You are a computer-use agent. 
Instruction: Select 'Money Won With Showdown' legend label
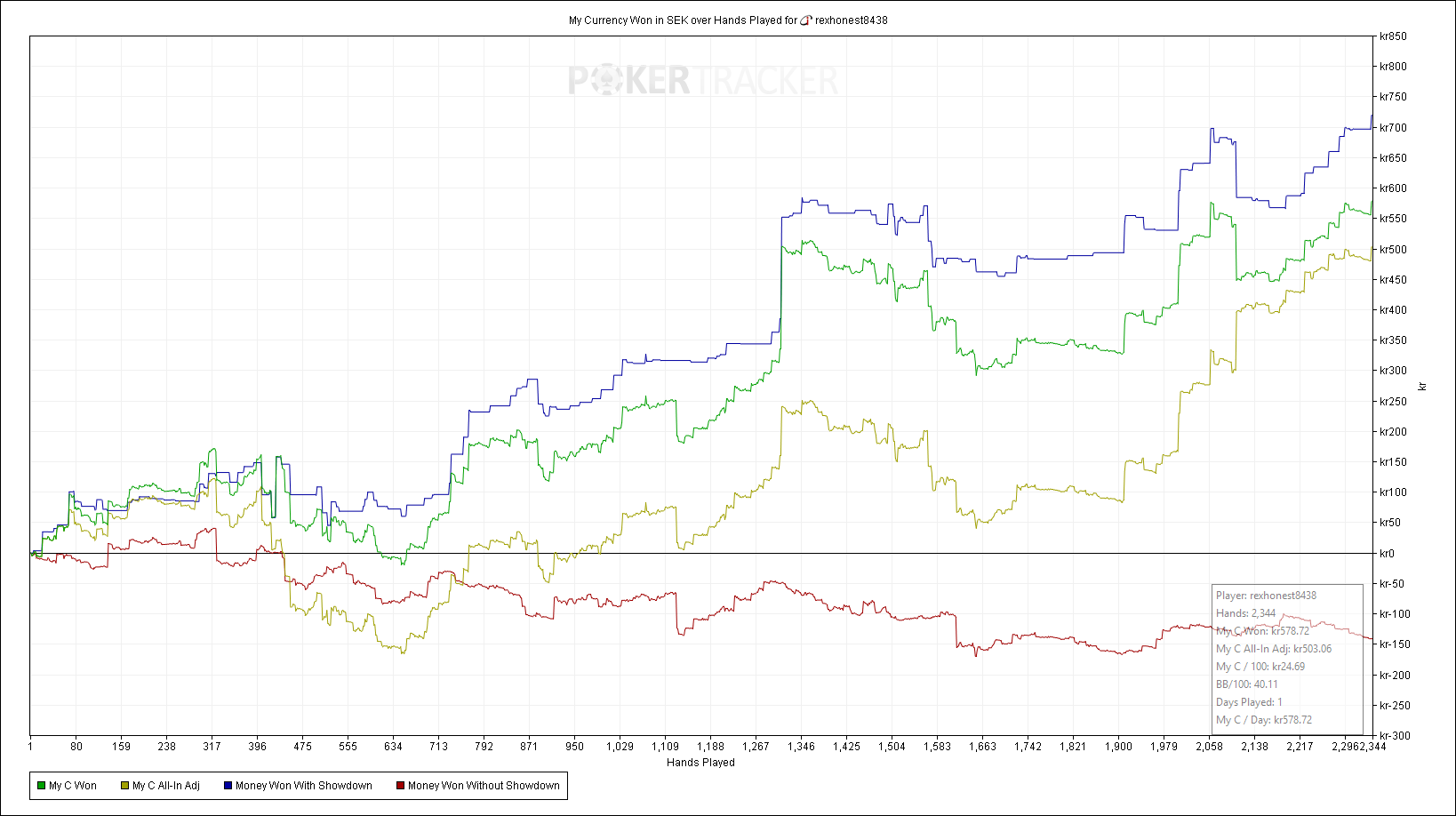(x=304, y=786)
